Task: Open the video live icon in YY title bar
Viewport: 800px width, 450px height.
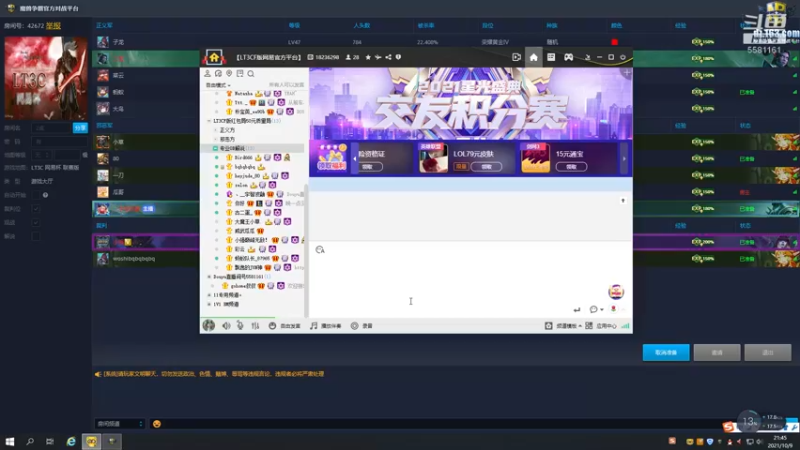Action: pyautogui.click(x=516, y=57)
